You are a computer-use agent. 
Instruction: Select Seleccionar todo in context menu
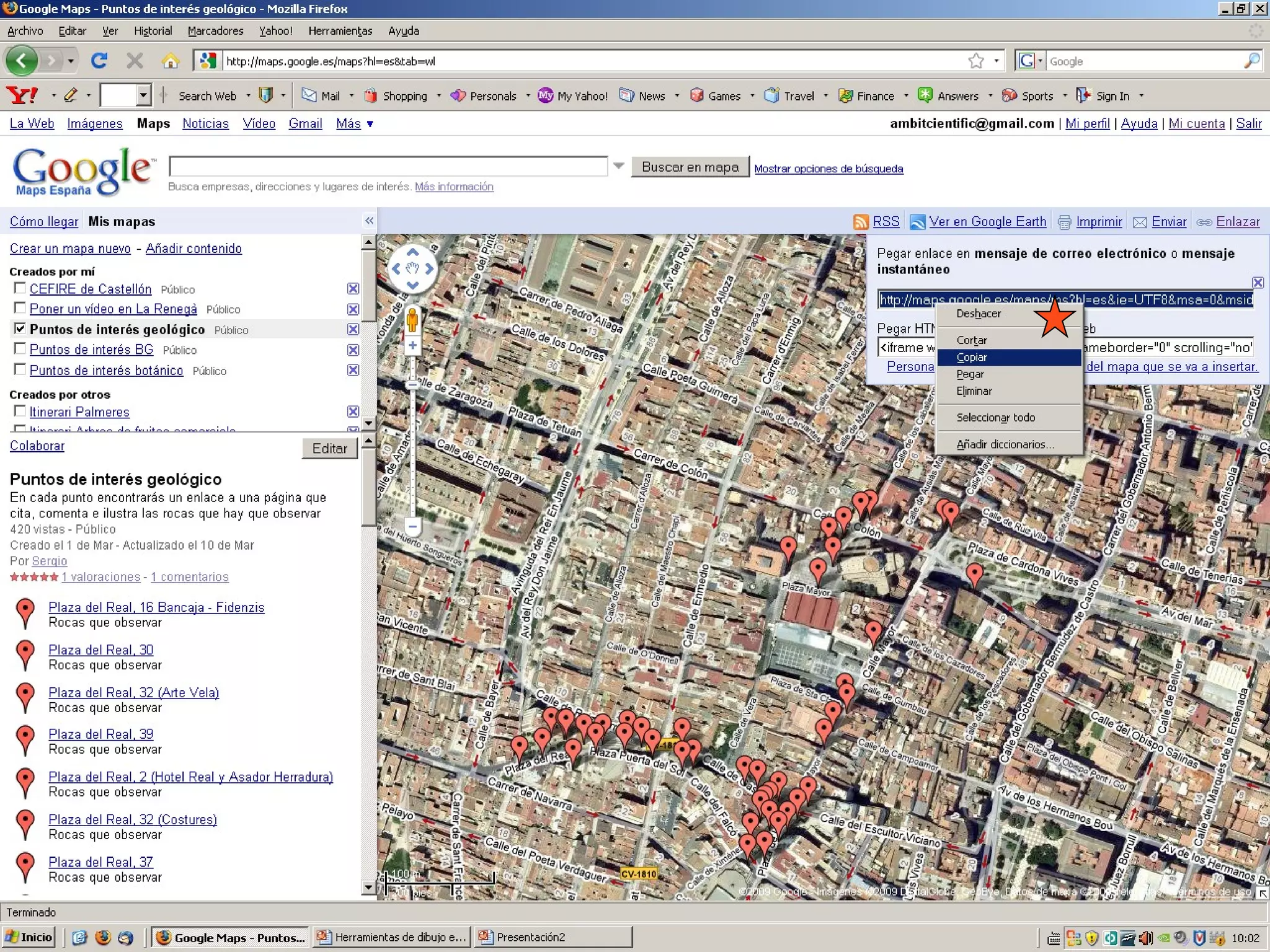(1009, 417)
